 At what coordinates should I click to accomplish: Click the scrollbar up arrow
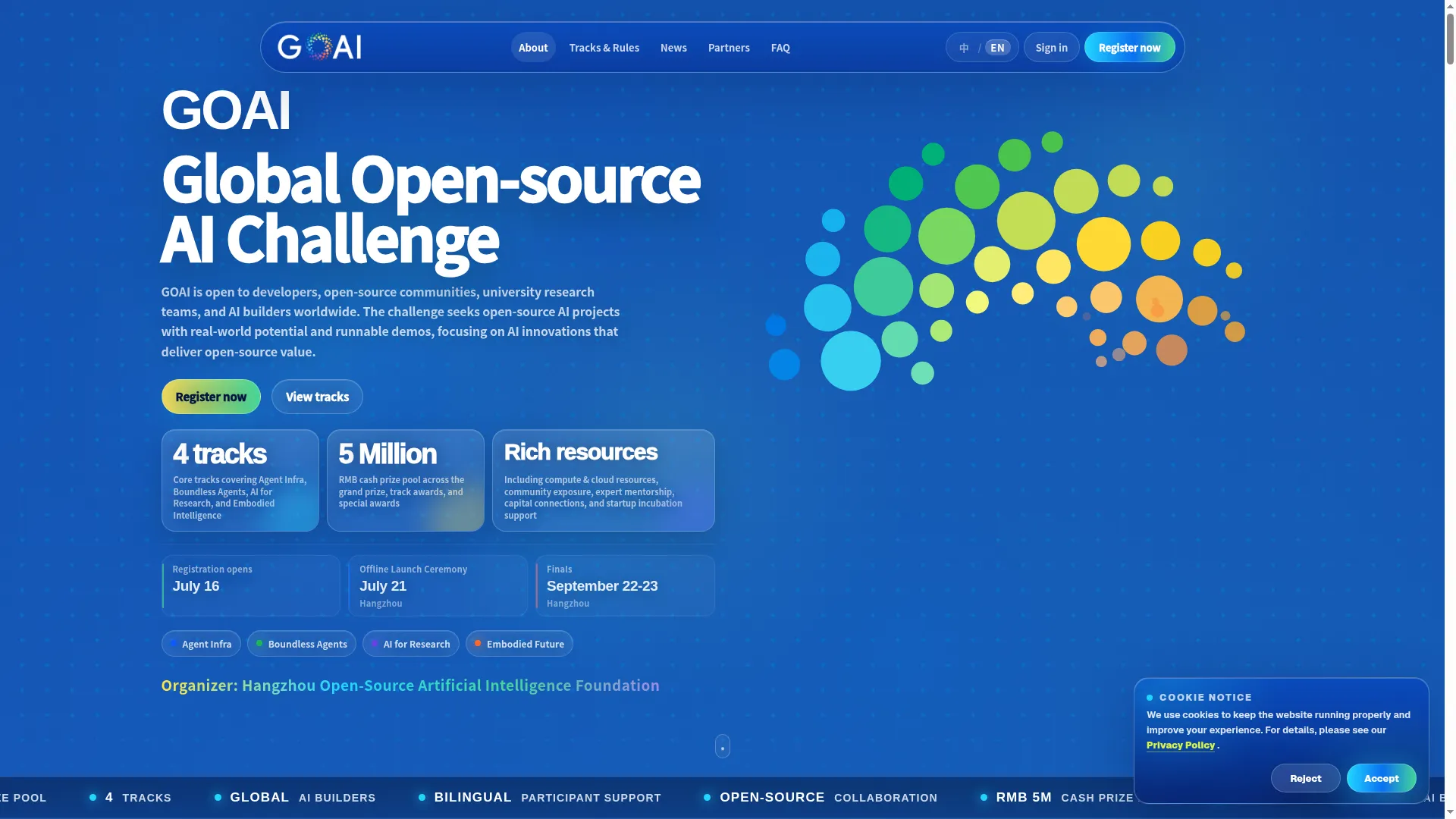click(x=1450, y=6)
